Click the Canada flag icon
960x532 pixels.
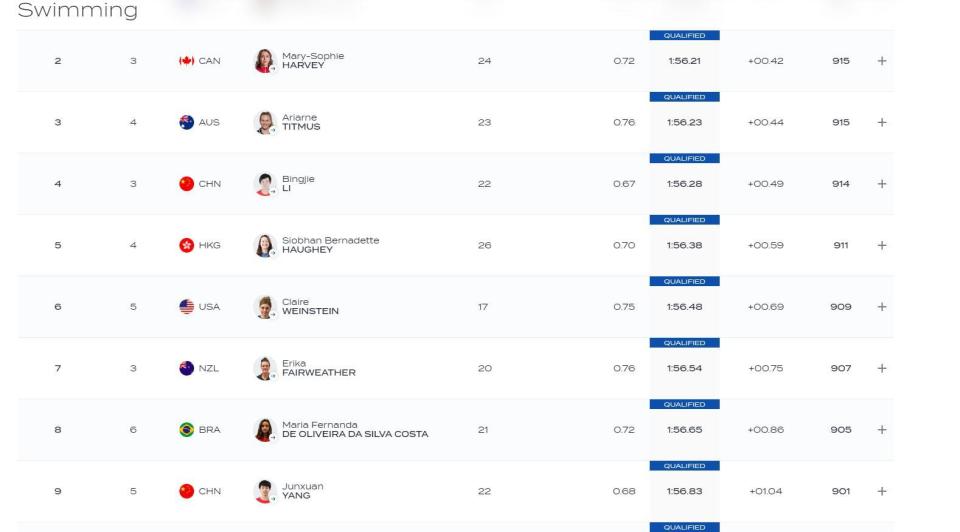tap(187, 61)
